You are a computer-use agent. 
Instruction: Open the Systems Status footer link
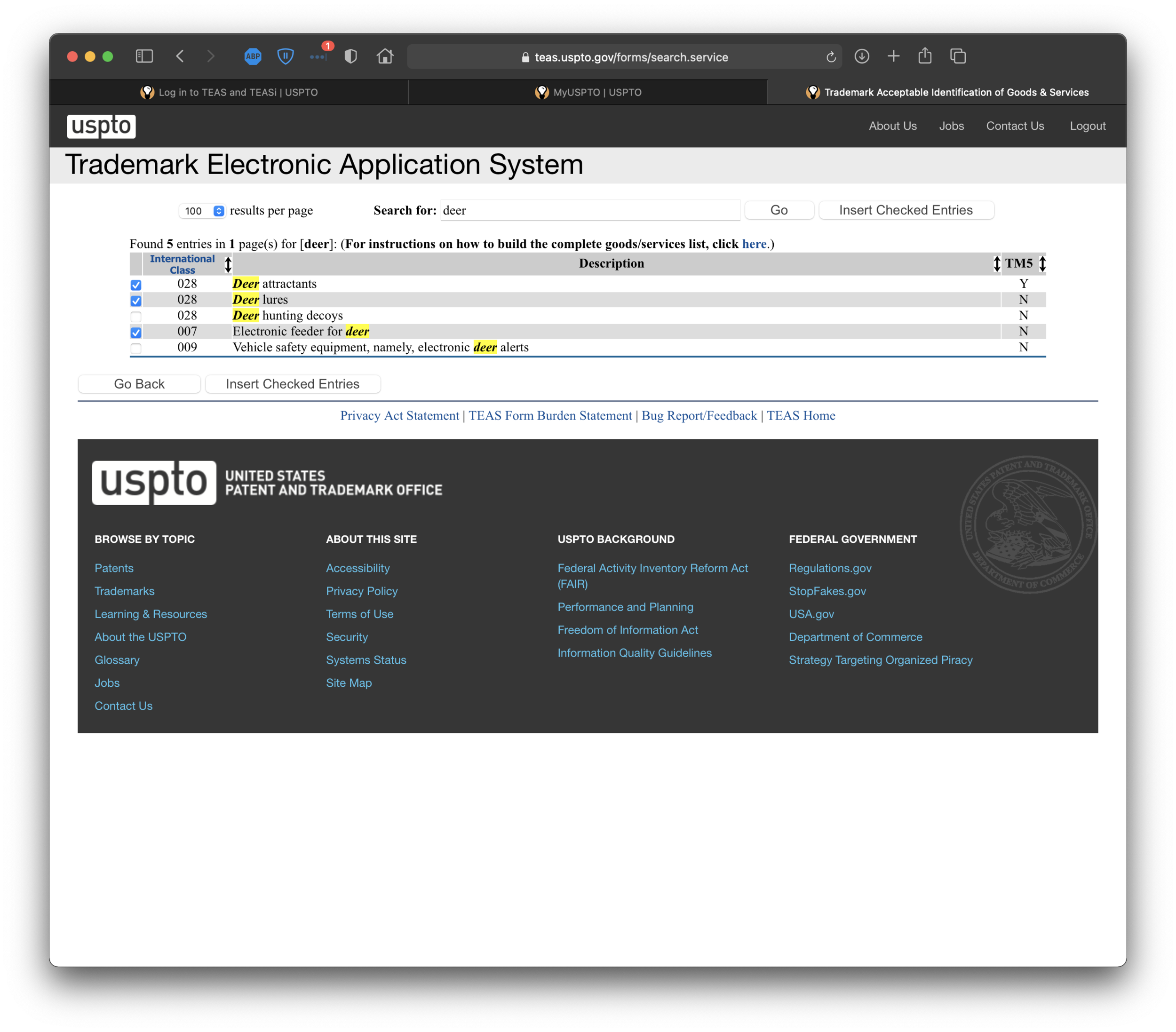366,660
